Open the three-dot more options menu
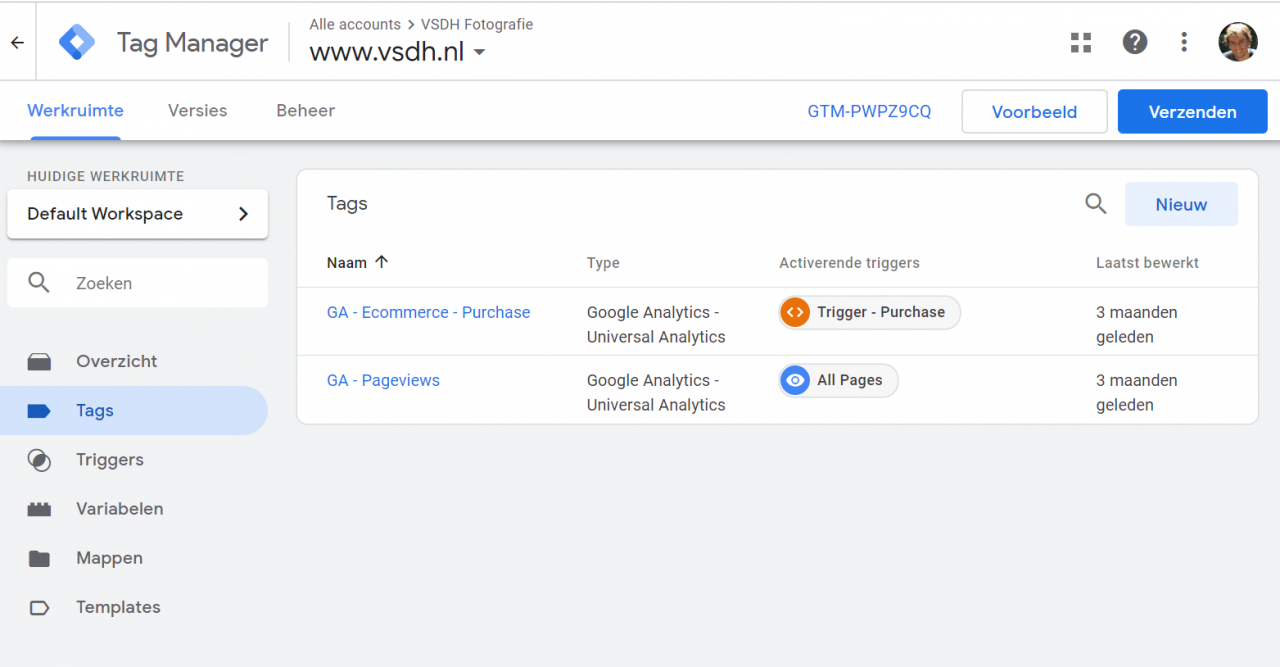This screenshot has height=667, width=1280. (1184, 42)
